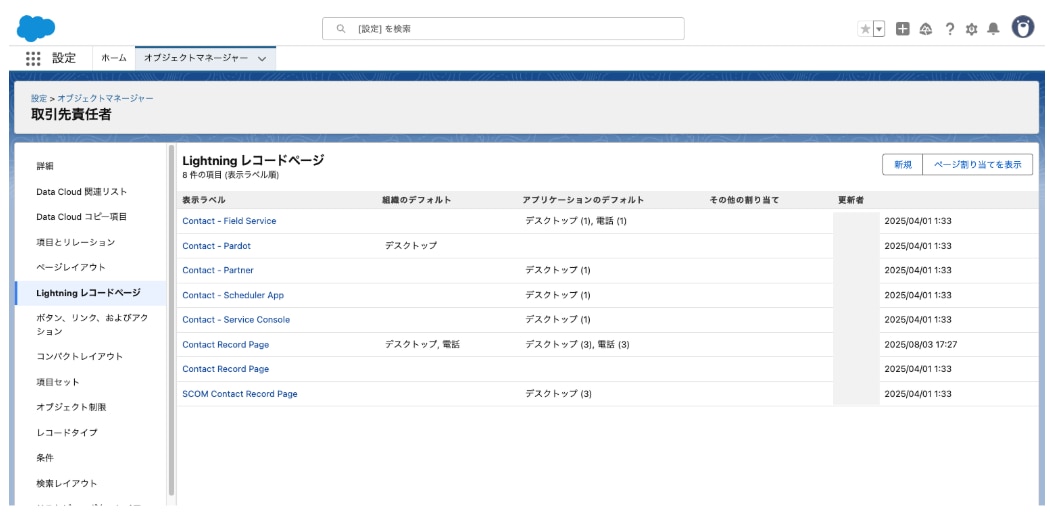Click the ページ割り当てを表示 button
Screen dimensions: 1050x516
[977, 165]
